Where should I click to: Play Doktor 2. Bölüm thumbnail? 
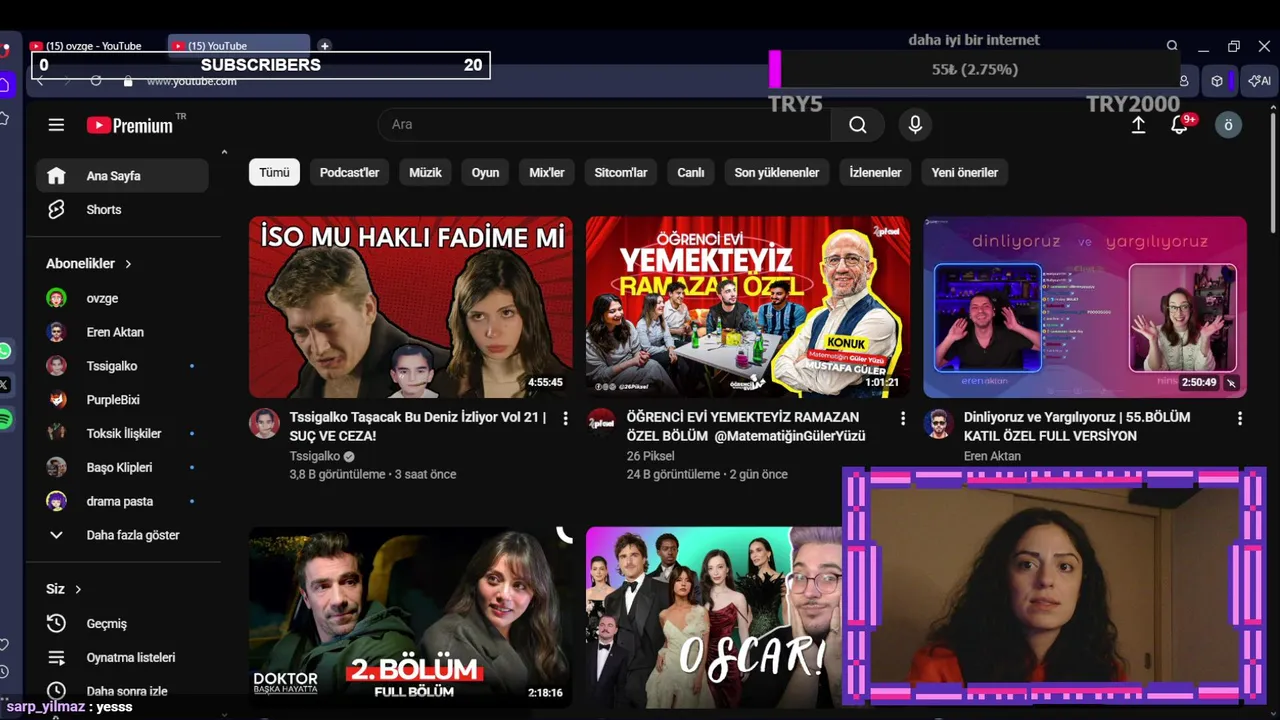pos(411,617)
